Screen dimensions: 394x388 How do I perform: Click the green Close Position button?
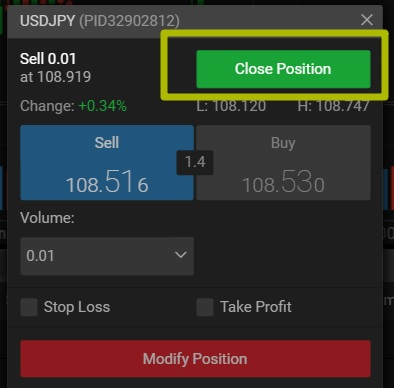pyautogui.click(x=283, y=69)
